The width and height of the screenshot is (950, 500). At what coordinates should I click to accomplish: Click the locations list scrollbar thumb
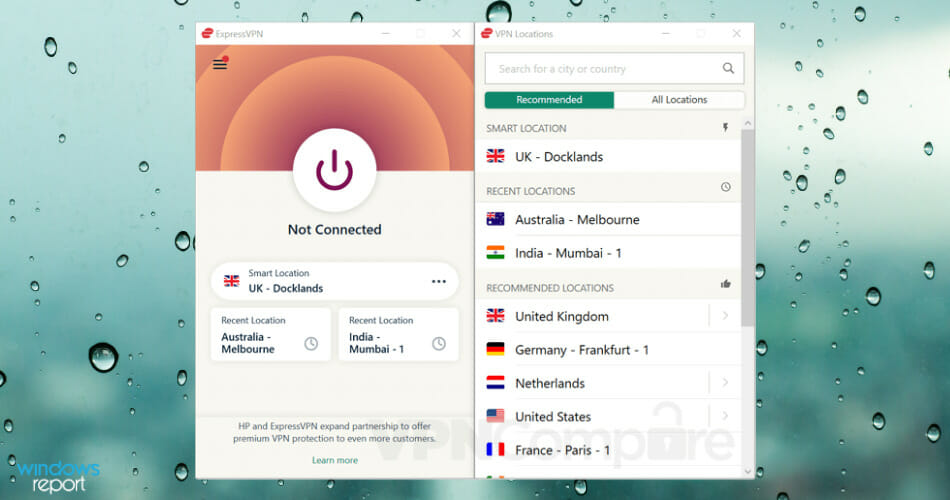pos(748,227)
